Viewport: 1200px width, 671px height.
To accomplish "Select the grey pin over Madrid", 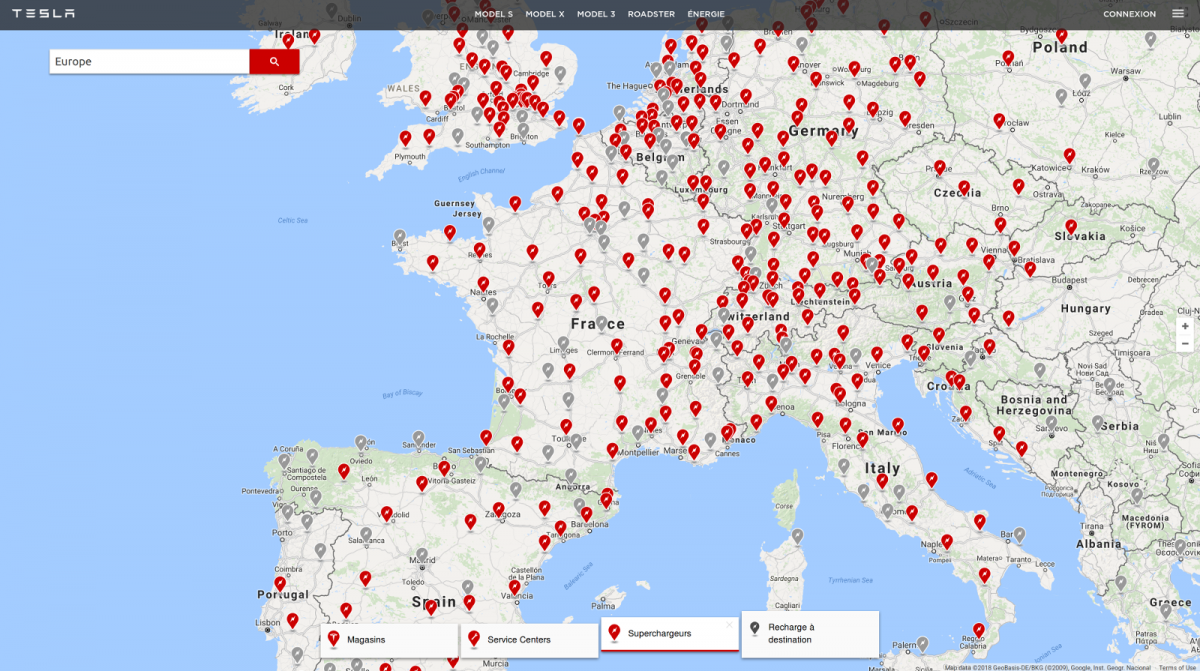I will pos(422,555).
